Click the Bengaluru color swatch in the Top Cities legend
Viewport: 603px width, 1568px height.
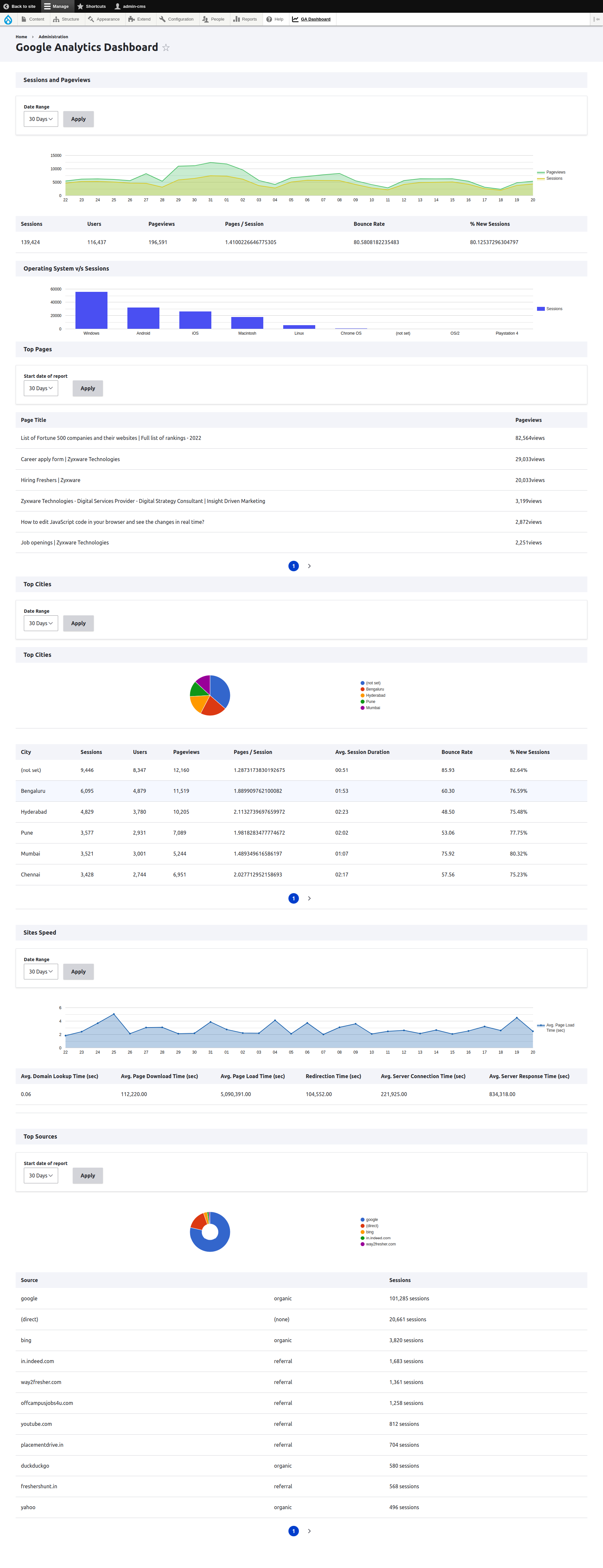pos(363,689)
